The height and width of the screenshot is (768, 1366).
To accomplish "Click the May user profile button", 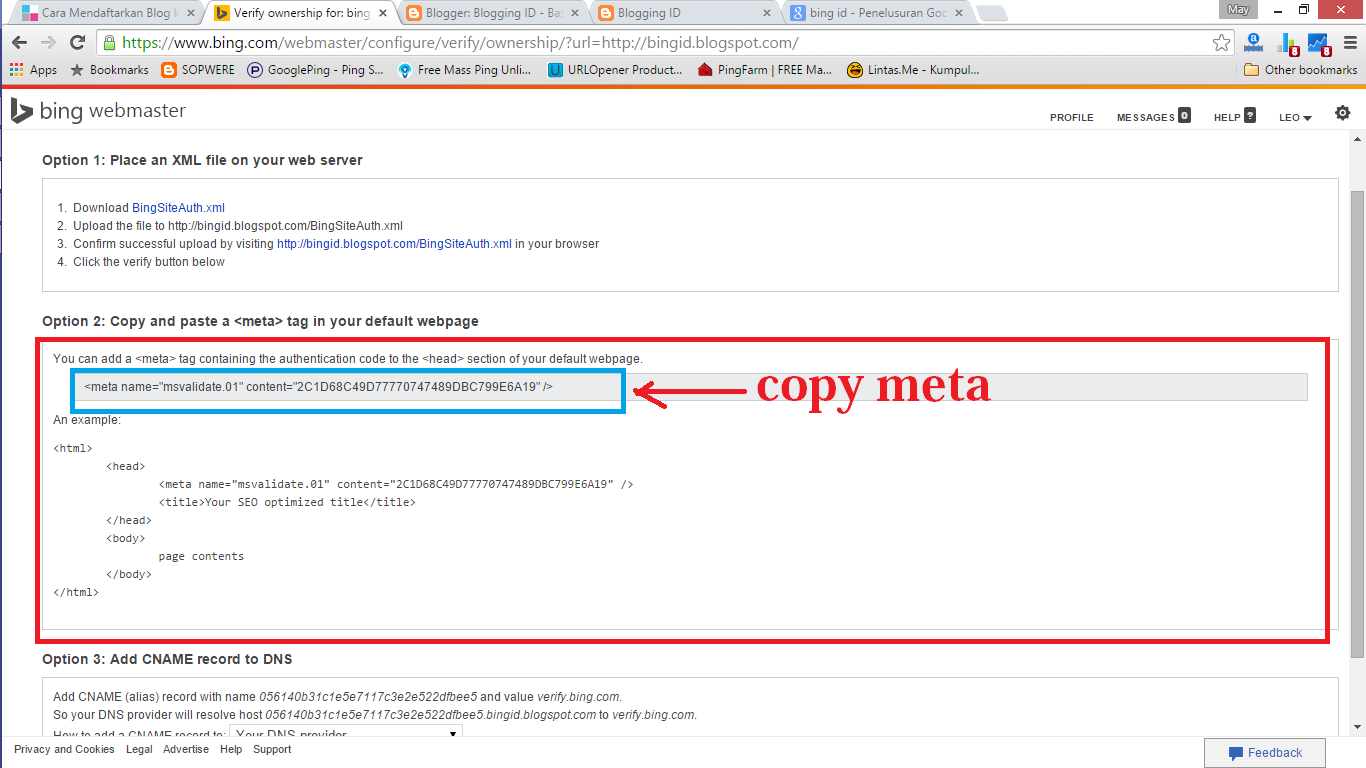I will tap(1238, 9).
